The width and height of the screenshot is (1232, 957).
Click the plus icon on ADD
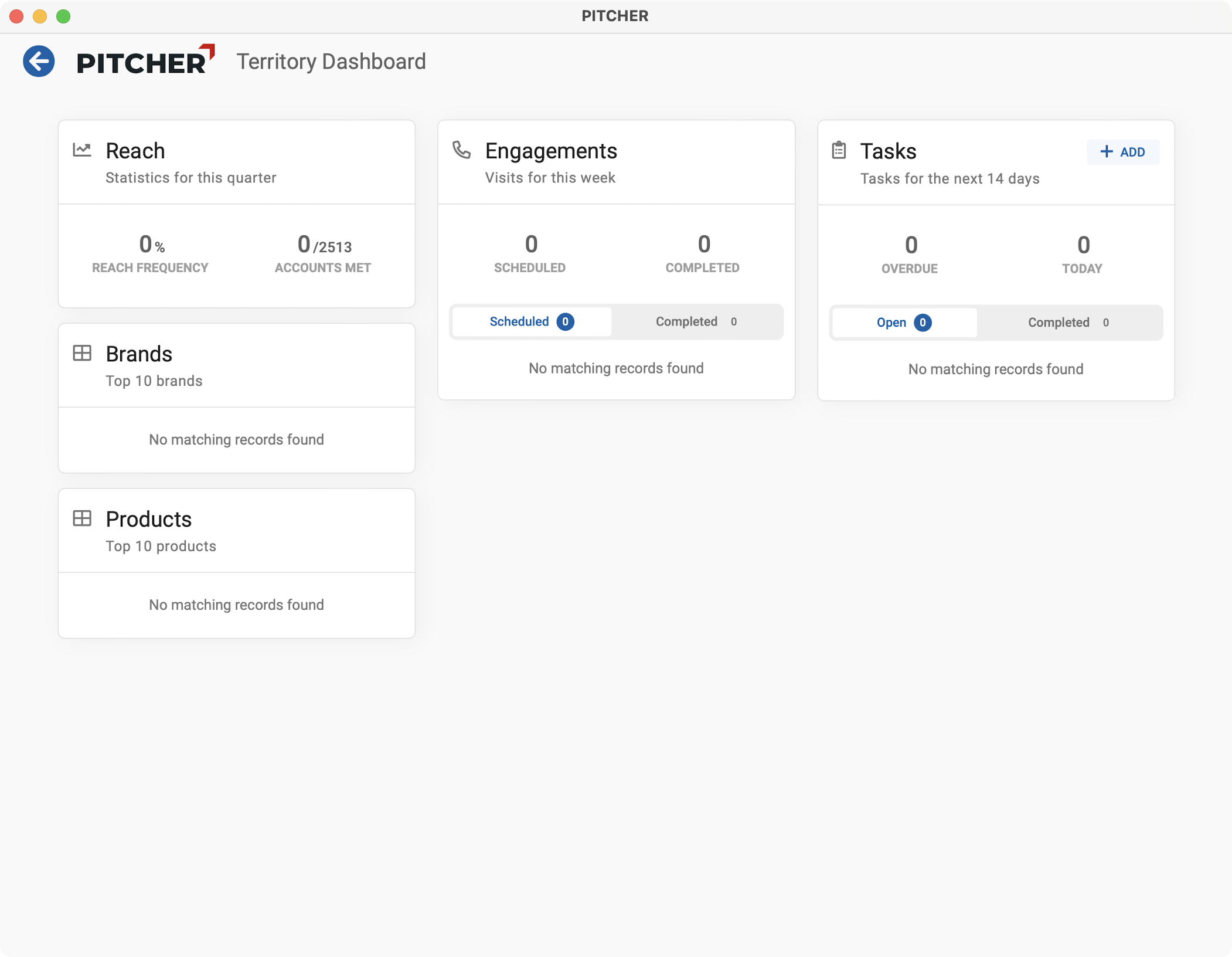coord(1106,152)
